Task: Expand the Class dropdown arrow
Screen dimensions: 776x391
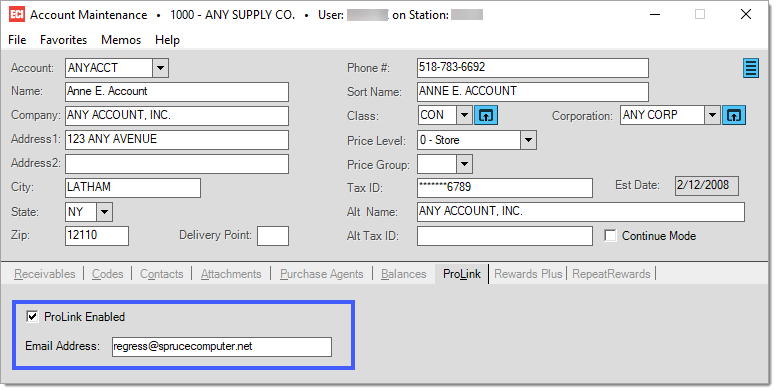Action: click(x=464, y=115)
